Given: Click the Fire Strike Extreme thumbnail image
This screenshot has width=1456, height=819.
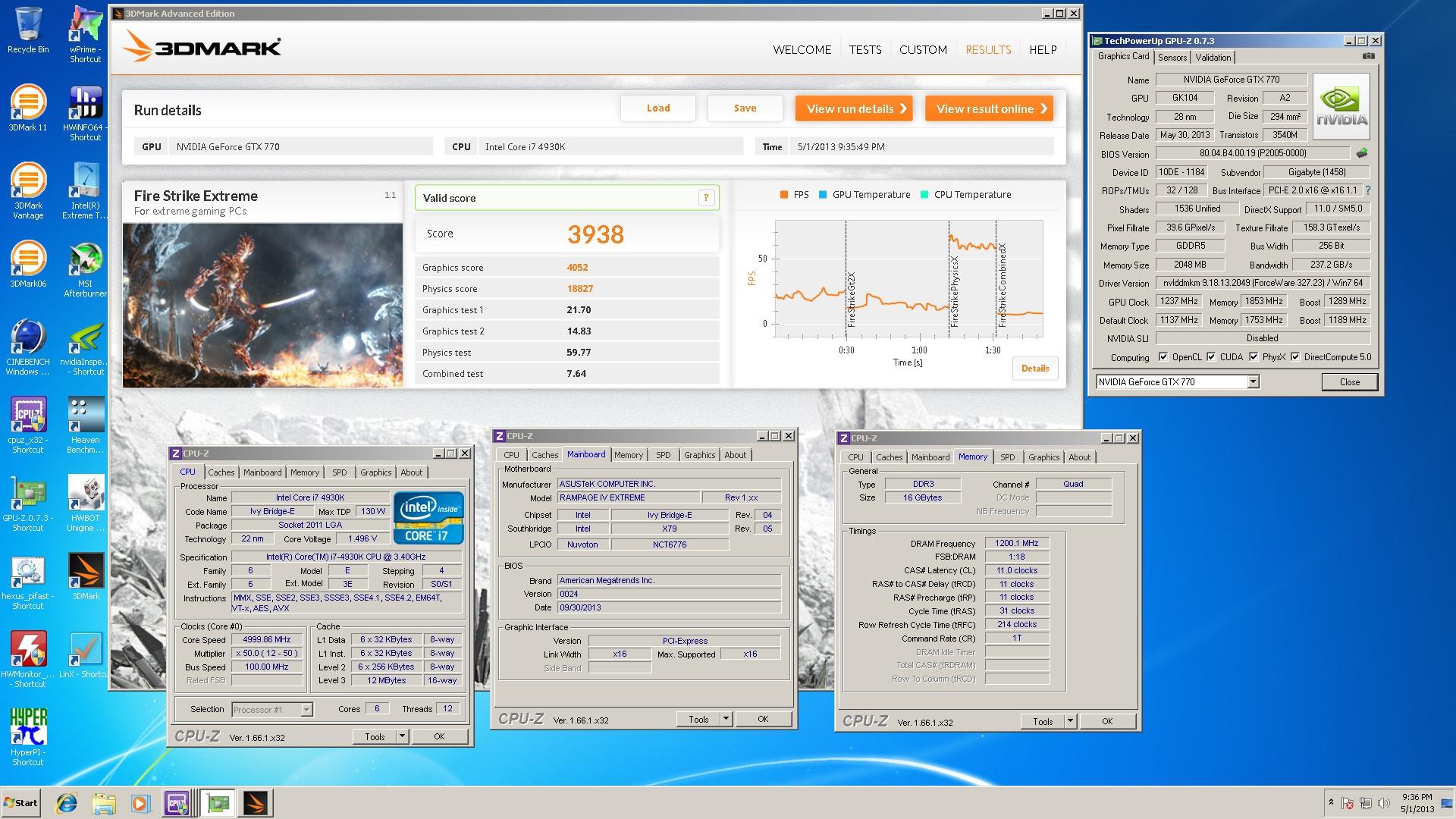Looking at the screenshot, I should coord(262,305).
